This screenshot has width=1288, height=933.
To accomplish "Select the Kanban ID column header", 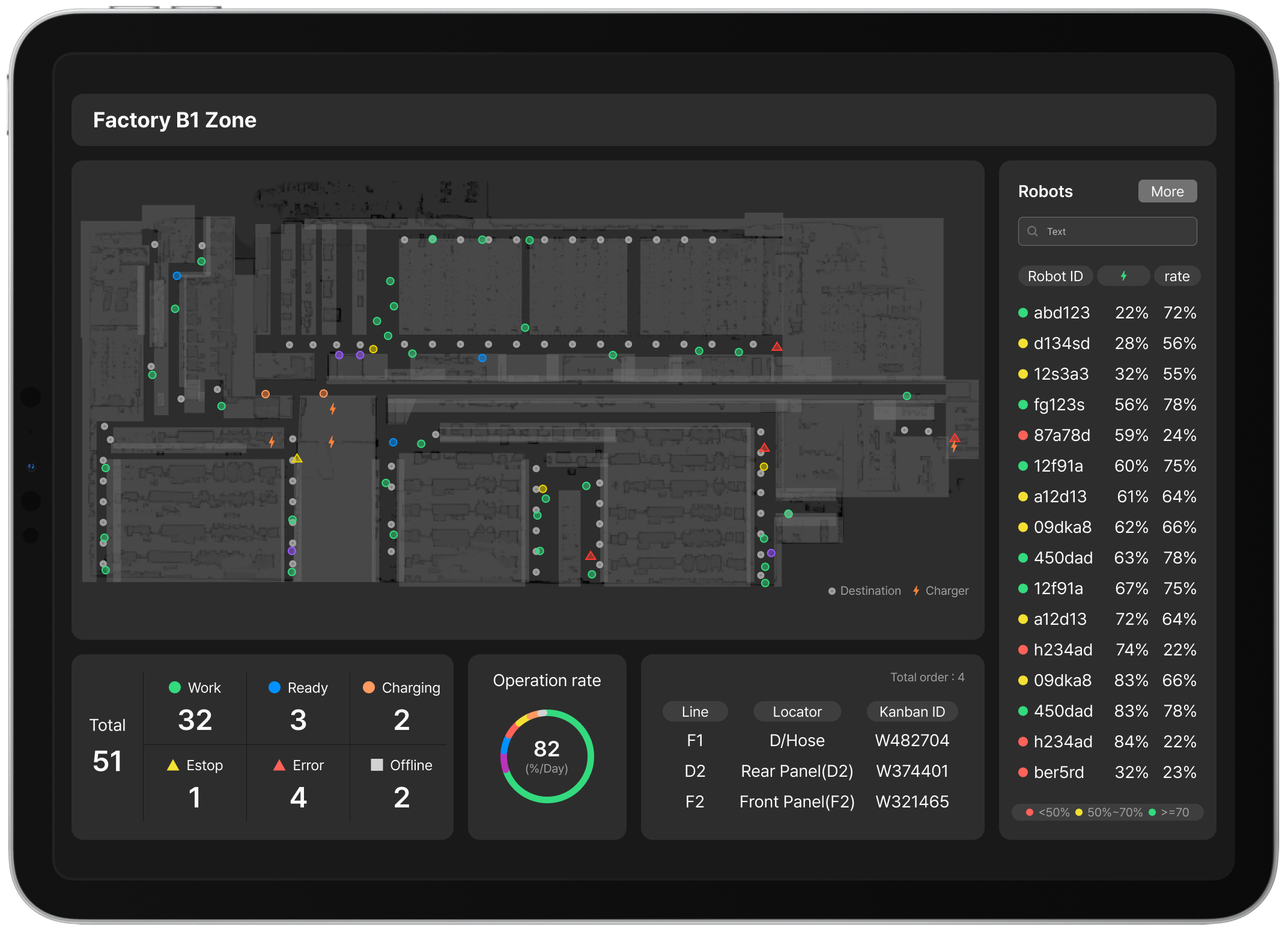I will (911, 712).
